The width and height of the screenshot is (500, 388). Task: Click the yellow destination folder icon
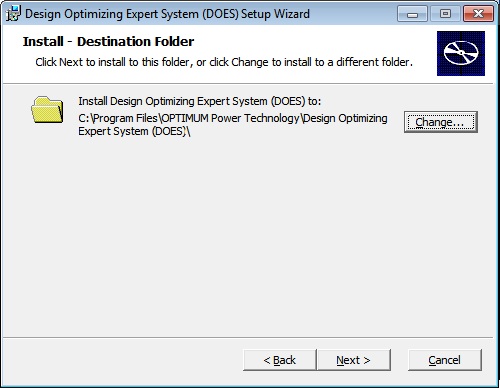pyautogui.click(x=47, y=110)
